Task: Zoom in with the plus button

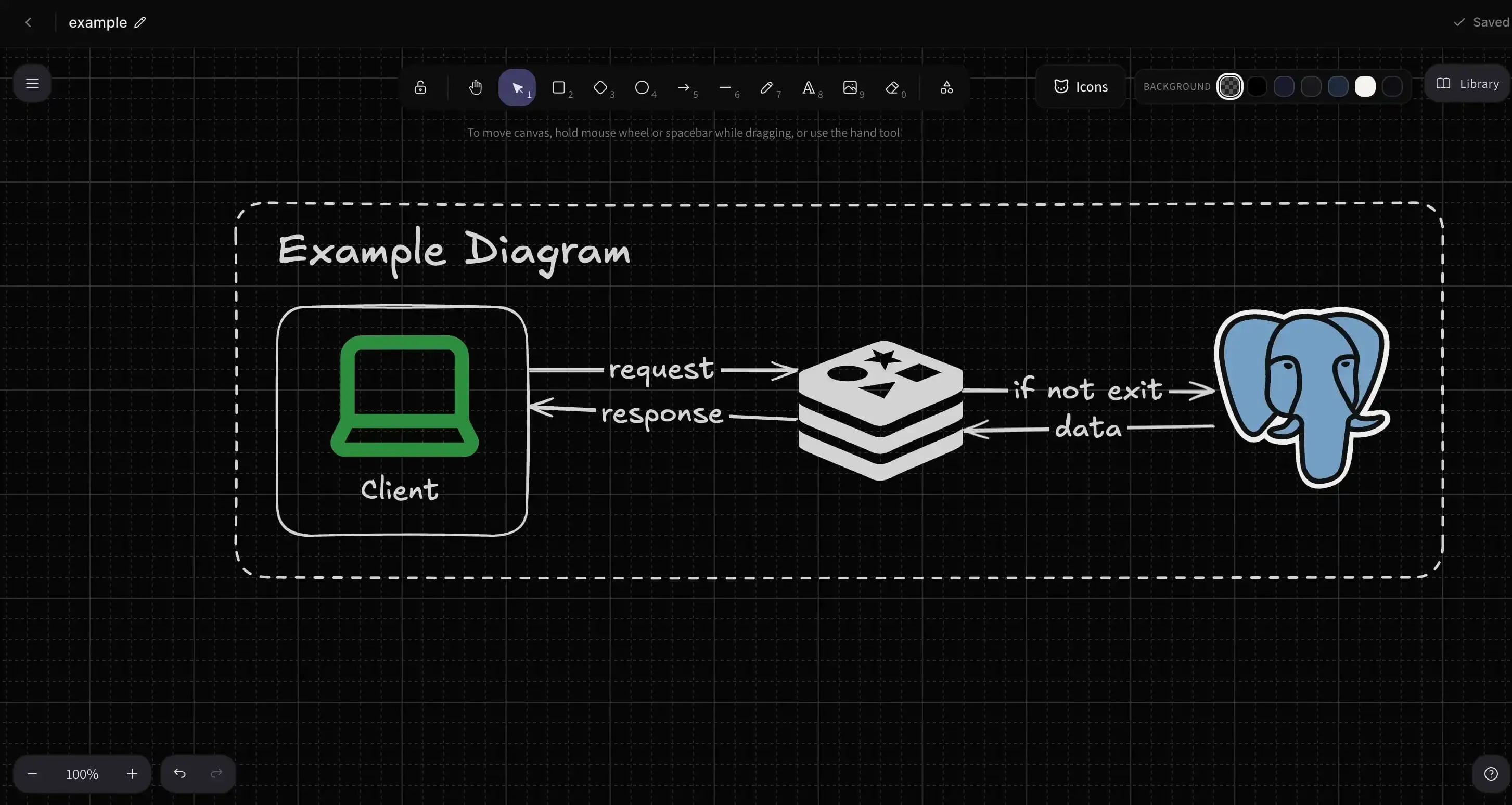Action: pyautogui.click(x=132, y=774)
